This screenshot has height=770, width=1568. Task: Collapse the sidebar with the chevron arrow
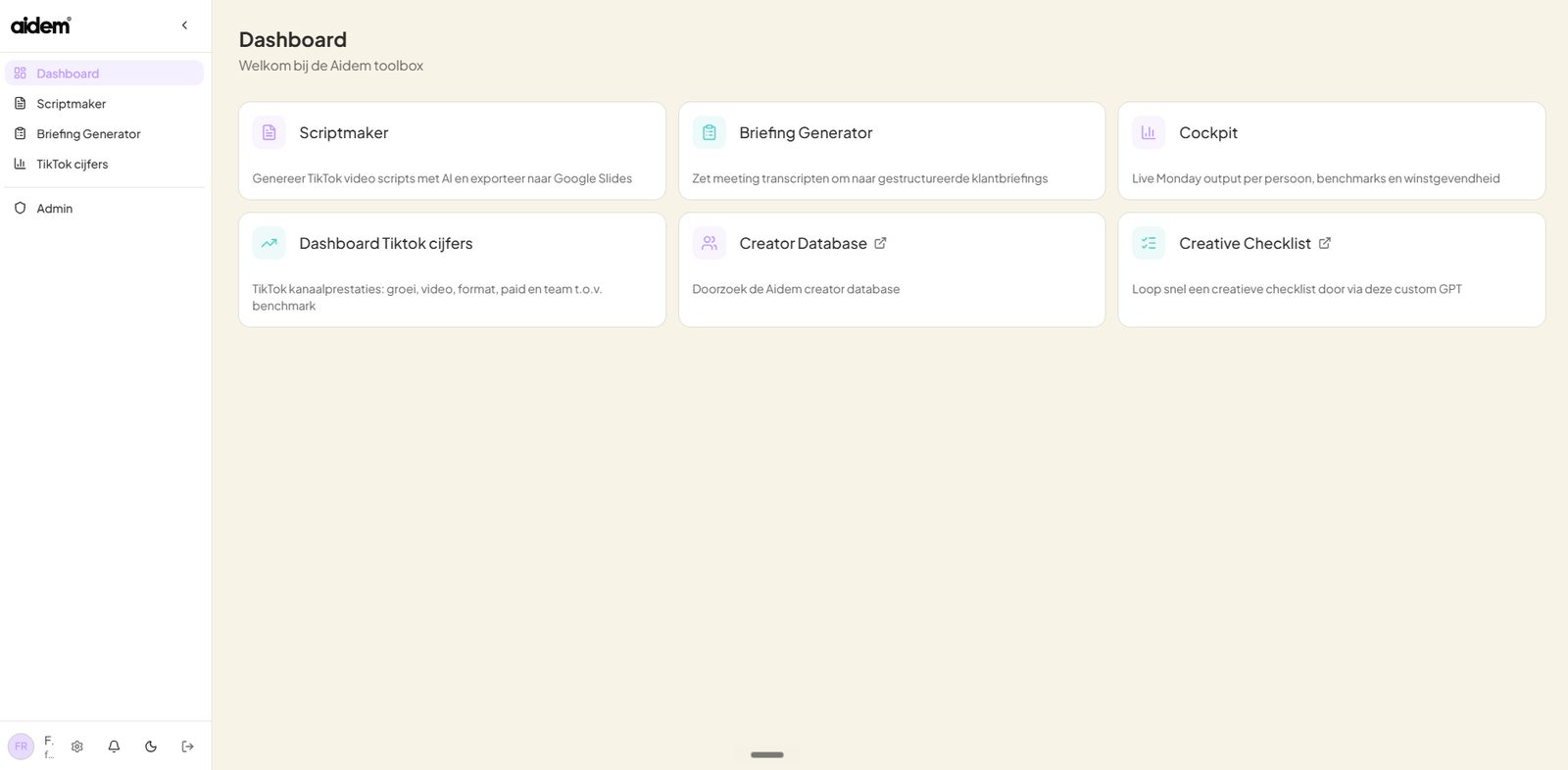(x=184, y=25)
